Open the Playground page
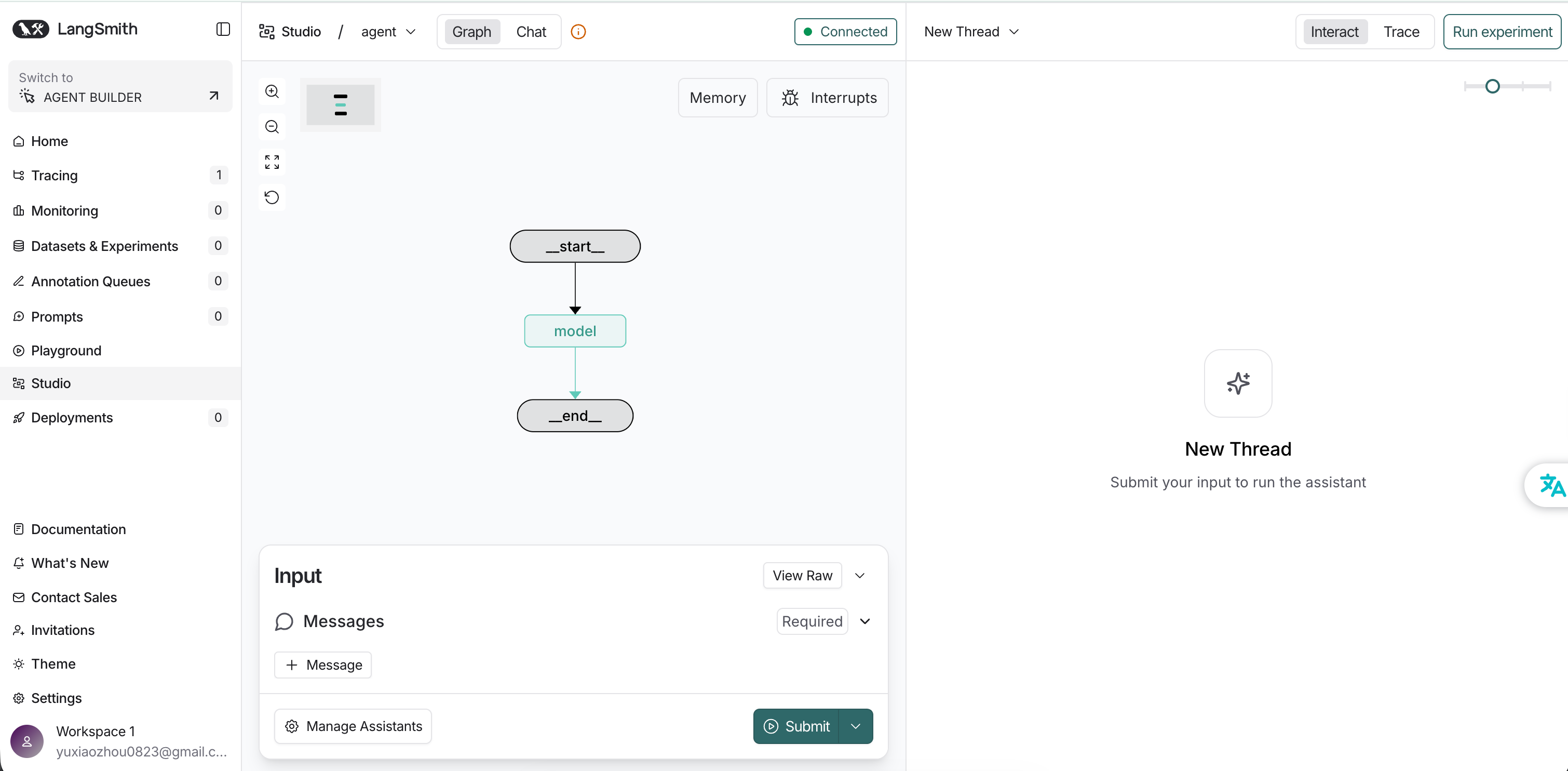The height and width of the screenshot is (771, 1568). pyautogui.click(x=120, y=351)
